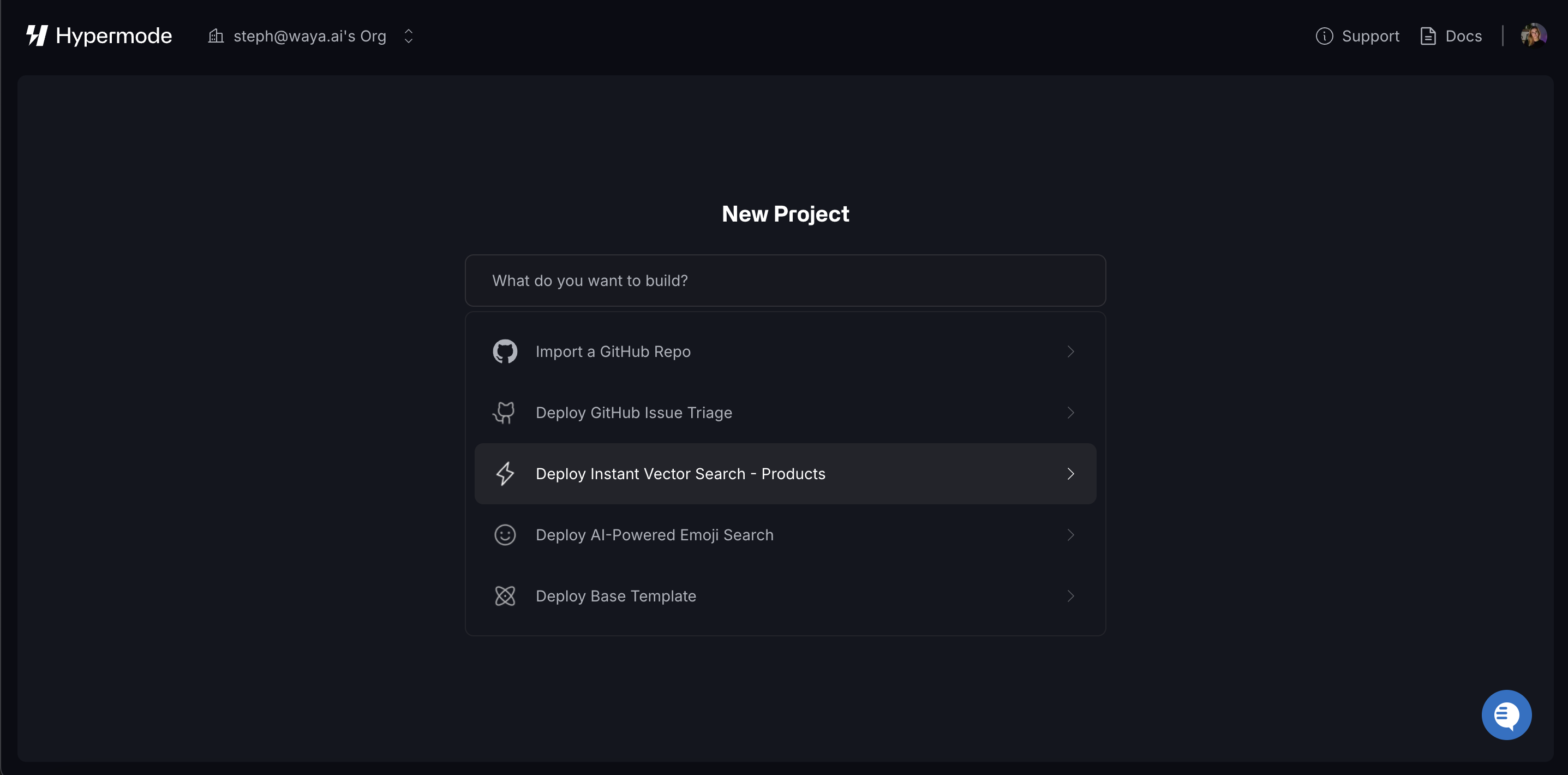Click the What do you want to build field
Image resolution: width=1568 pixels, height=775 pixels.
[785, 281]
